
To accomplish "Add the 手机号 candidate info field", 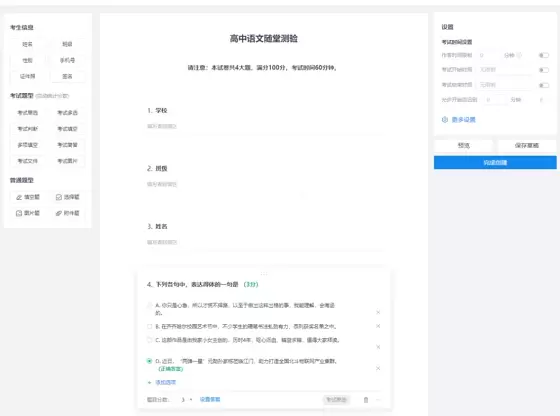I will point(68,60).
